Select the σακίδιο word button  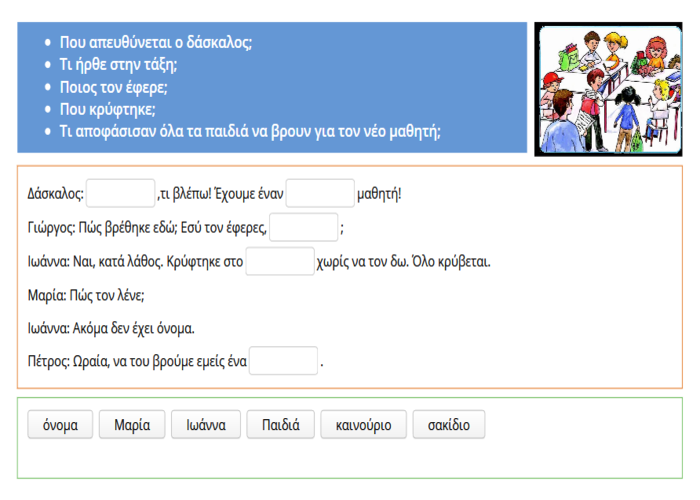click(x=448, y=424)
